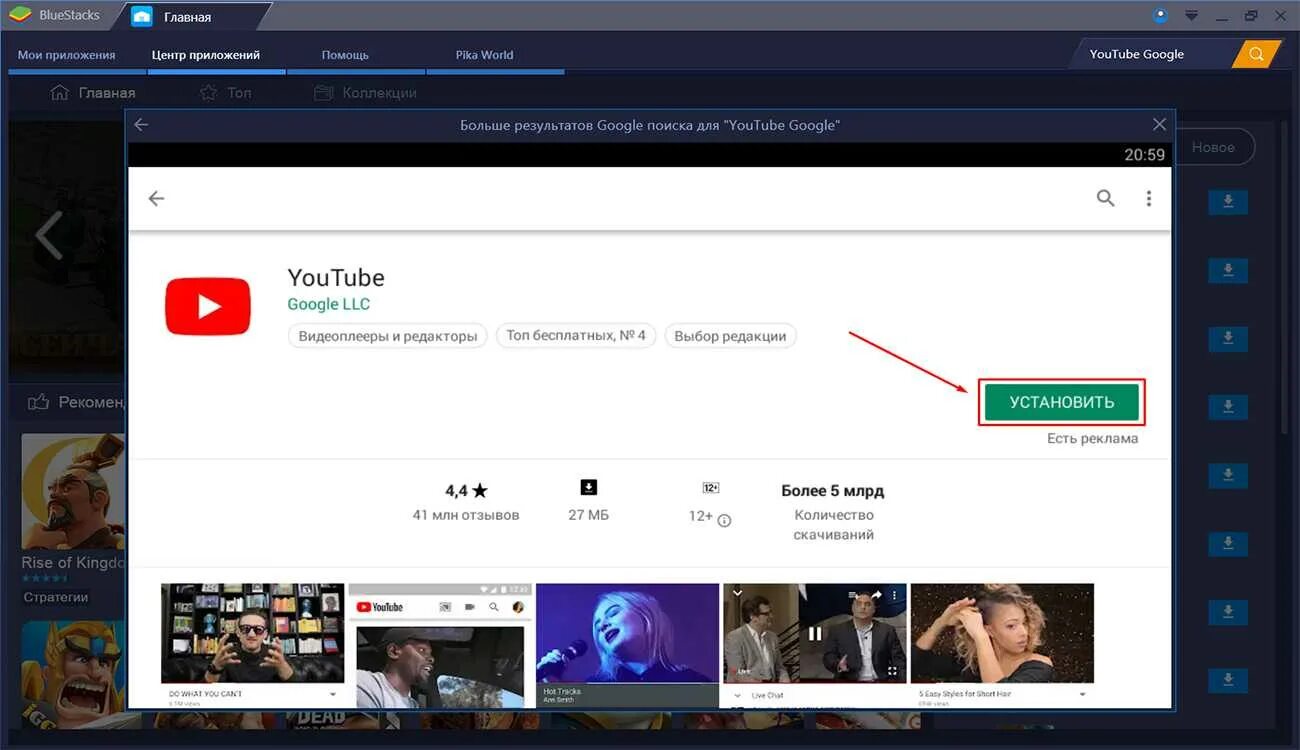Click the Rise of Kingdoms game thumbnail
The image size is (1300, 750).
point(73,490)
